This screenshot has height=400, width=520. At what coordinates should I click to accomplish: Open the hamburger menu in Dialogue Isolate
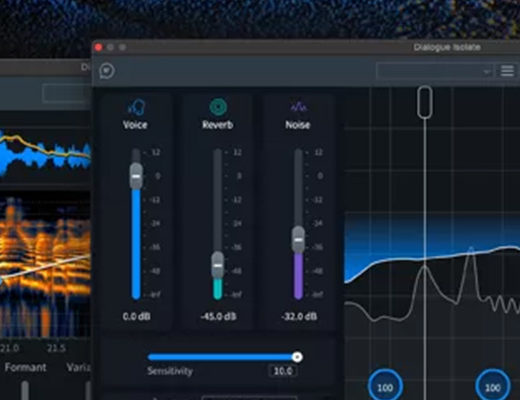(507, 71)
